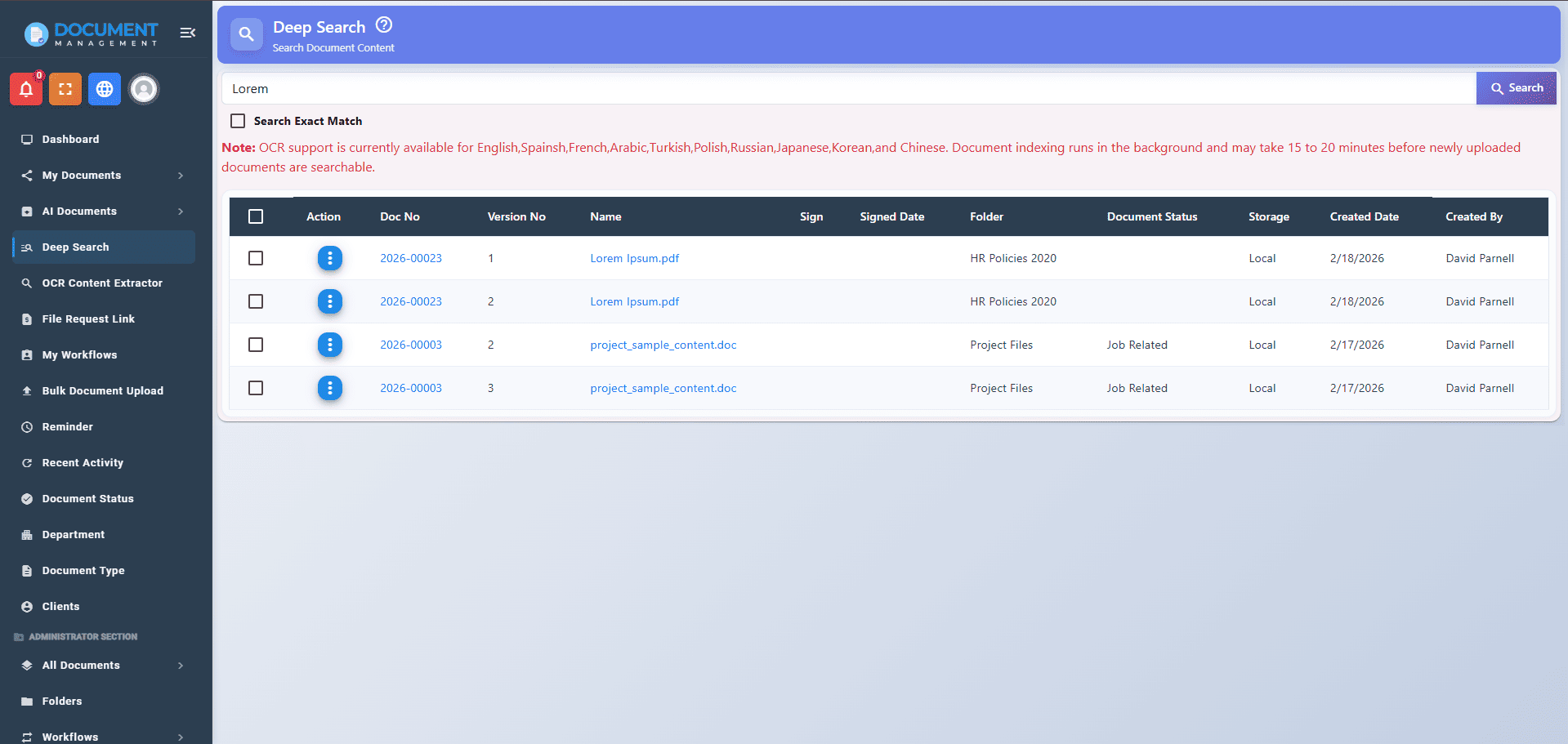1568x744 pixels.
Task: Click 'HR Policies 2020' in first row
Action: point(1013,258)
